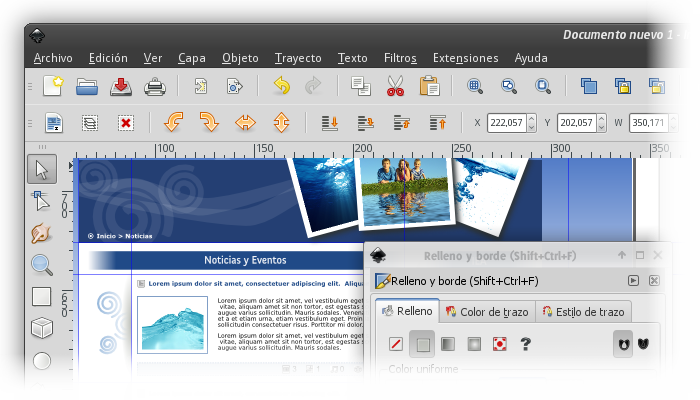This screenshot has height=400, width=700.
Task: Click the Y coordinate field
Action: coord(577,123)
